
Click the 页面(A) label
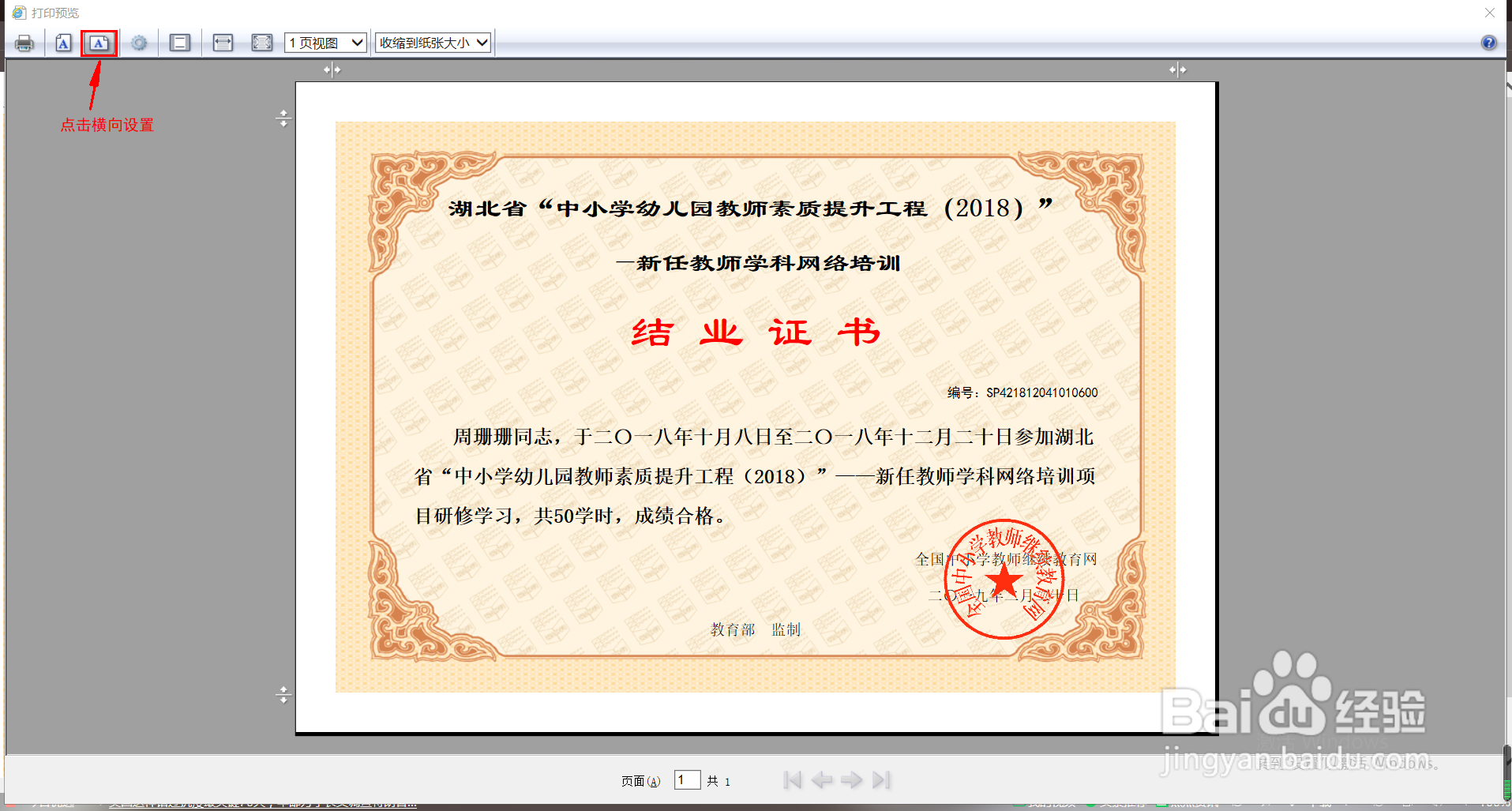click(640, 781)
